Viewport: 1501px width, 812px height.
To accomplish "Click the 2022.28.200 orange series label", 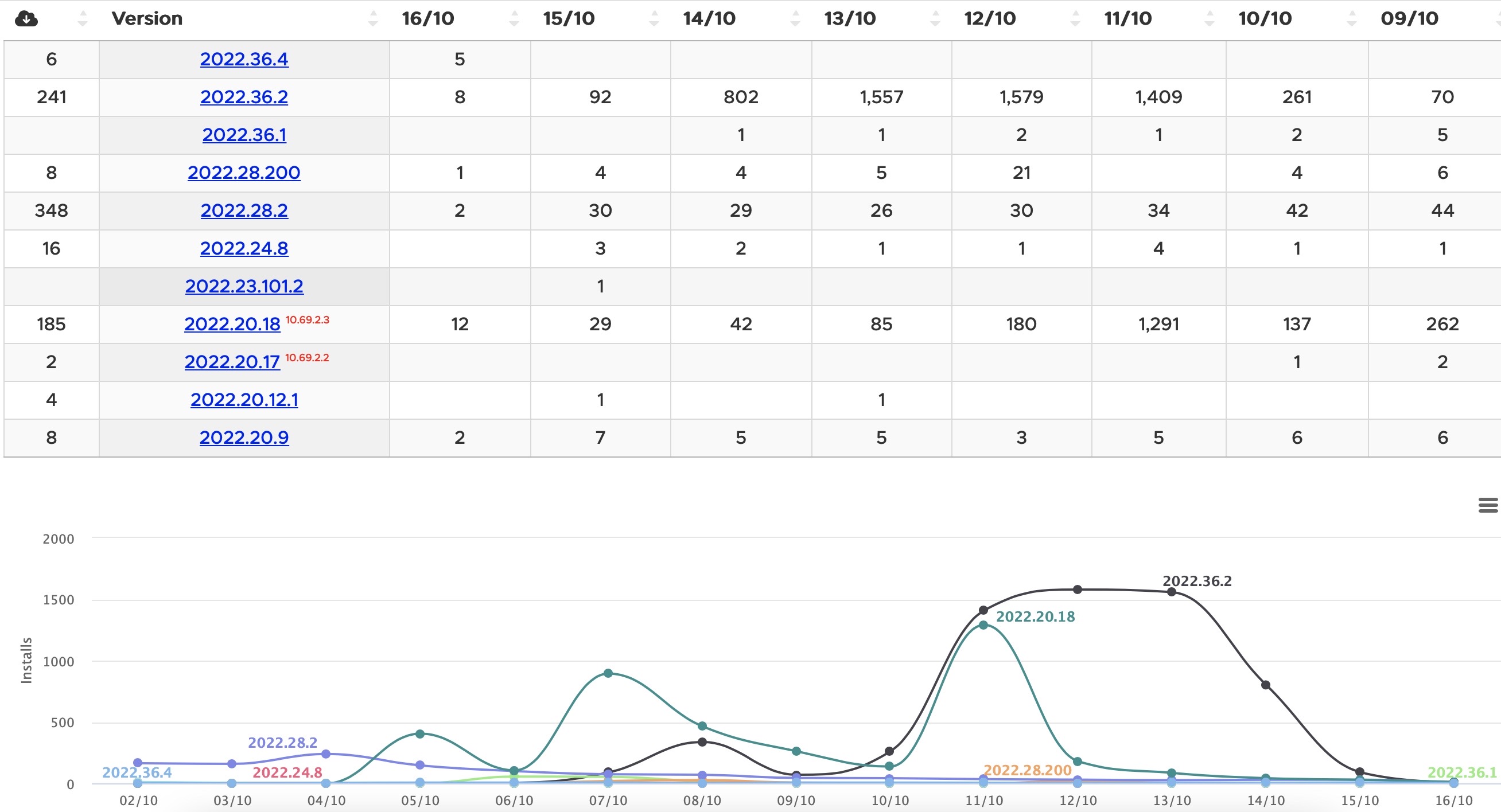I will pos(1026,770).
